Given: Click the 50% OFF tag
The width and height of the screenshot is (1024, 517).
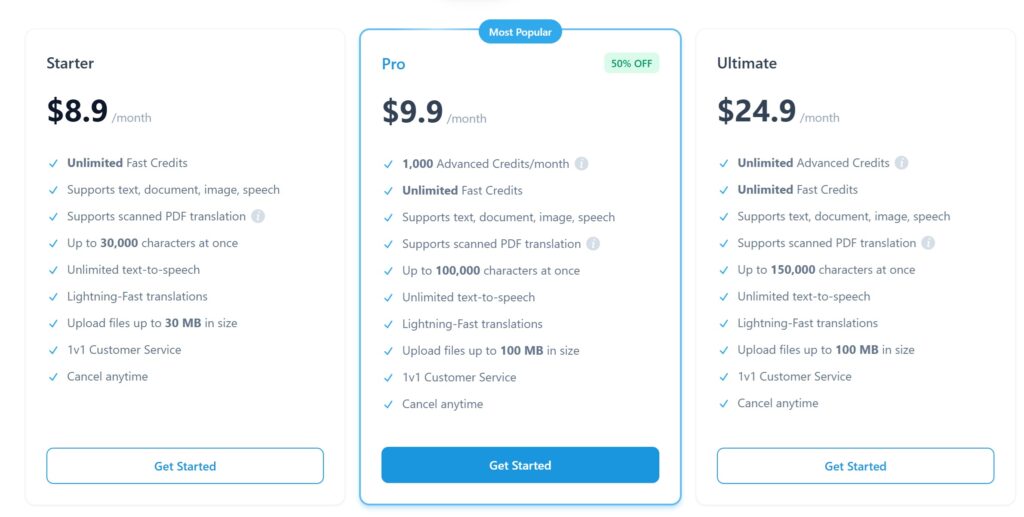Looking at the screenshot, I should point(632,63).
